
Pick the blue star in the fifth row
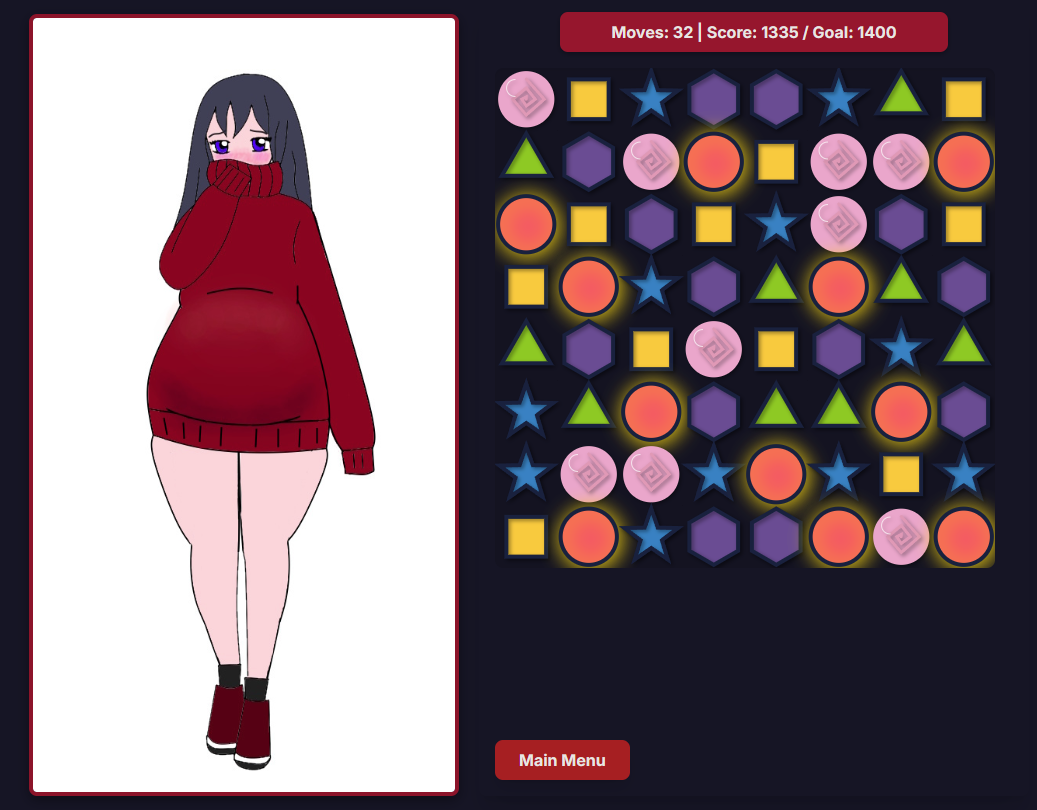(x=901, y=348)
